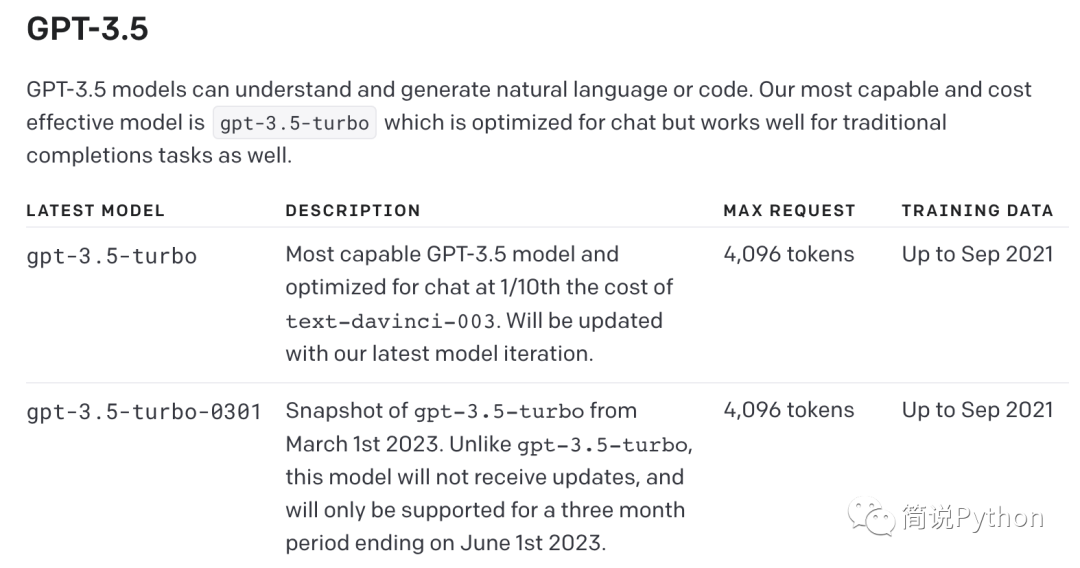This screenshot has height=568, width=1080.
Task: Click the TRAINING DATA column header
Action: [x=977, y=211]
